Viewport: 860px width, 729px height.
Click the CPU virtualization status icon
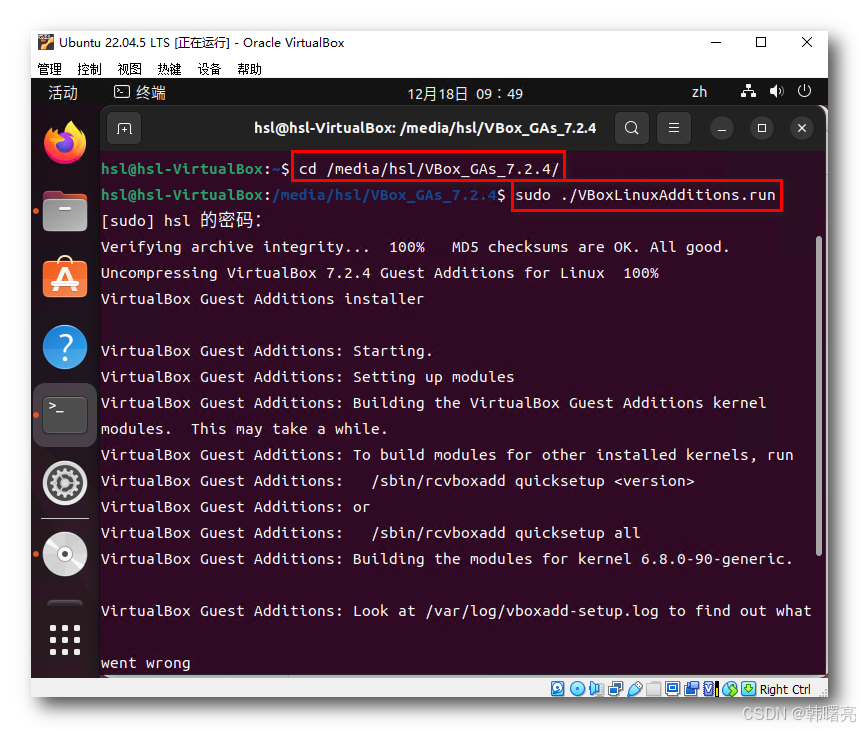coord(711,689)
